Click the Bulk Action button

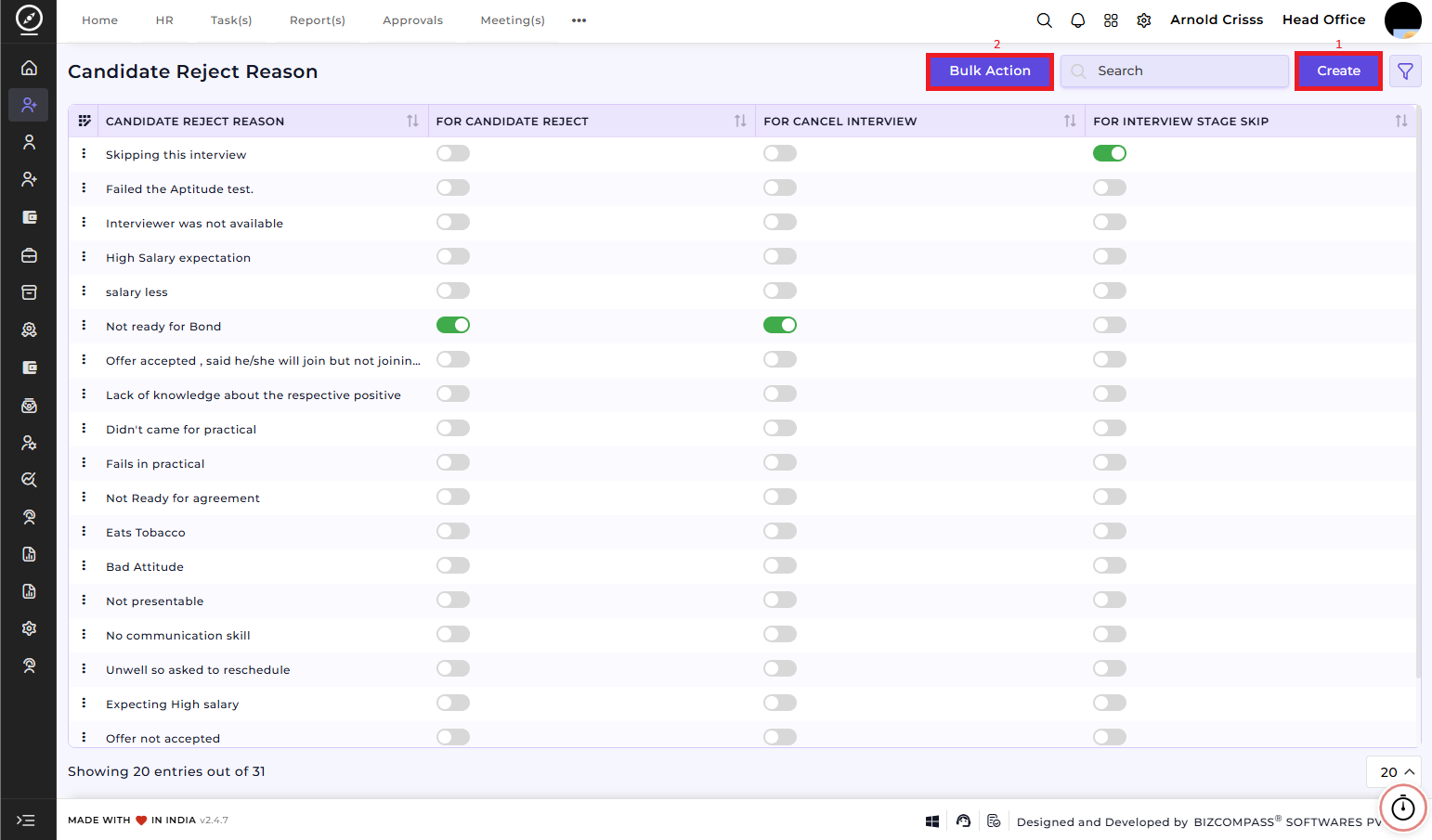pos(990,71)
